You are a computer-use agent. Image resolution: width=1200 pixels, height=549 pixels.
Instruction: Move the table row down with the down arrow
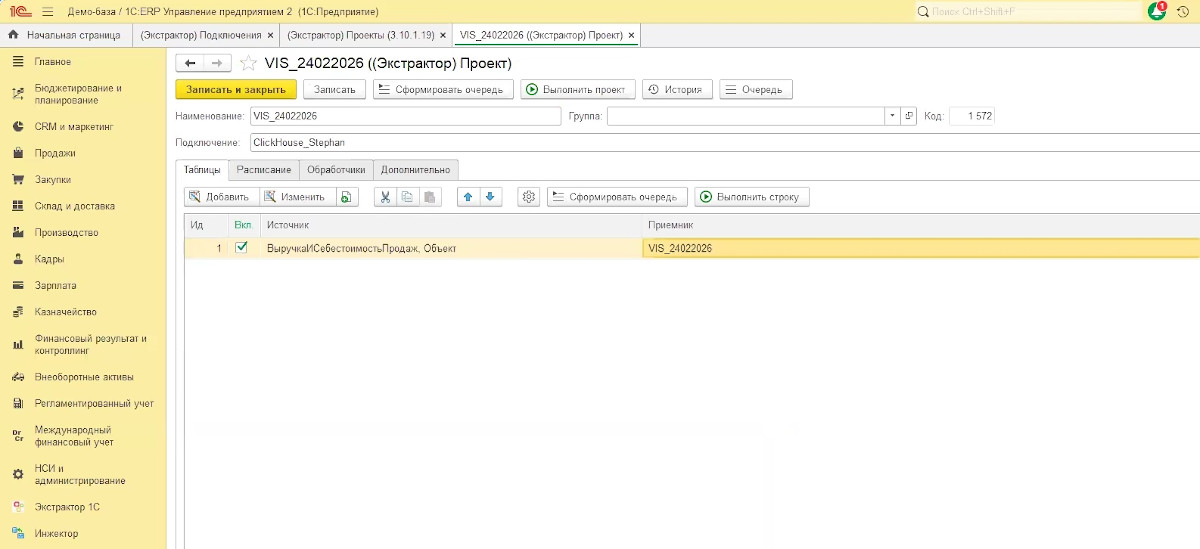pos(490,197)
